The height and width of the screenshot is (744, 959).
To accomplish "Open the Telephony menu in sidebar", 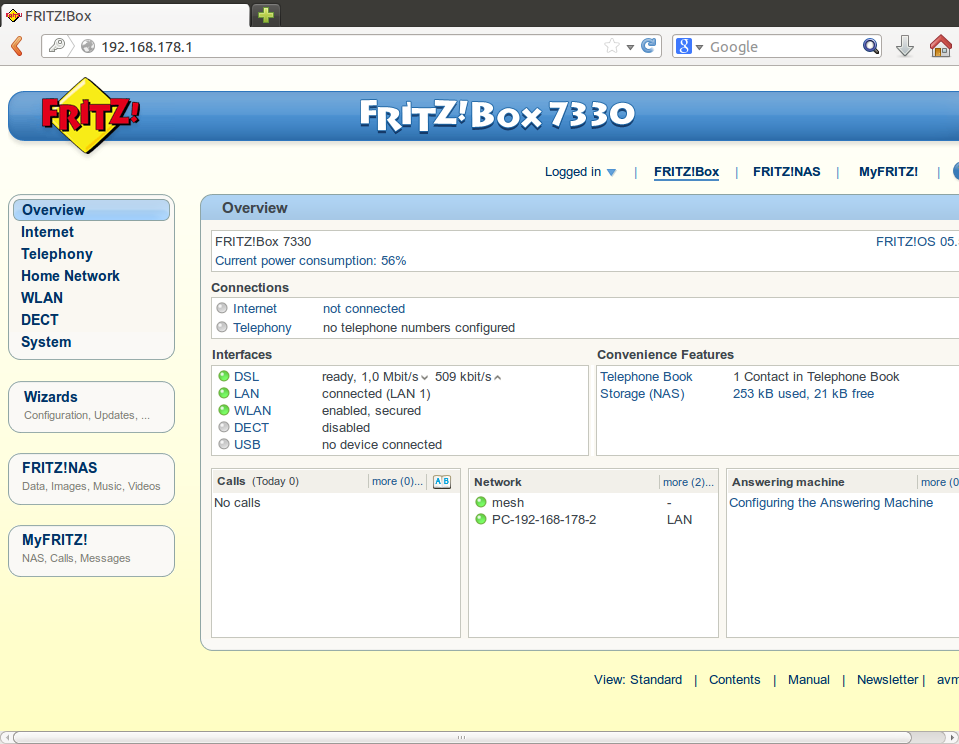I will coord(57,254).
